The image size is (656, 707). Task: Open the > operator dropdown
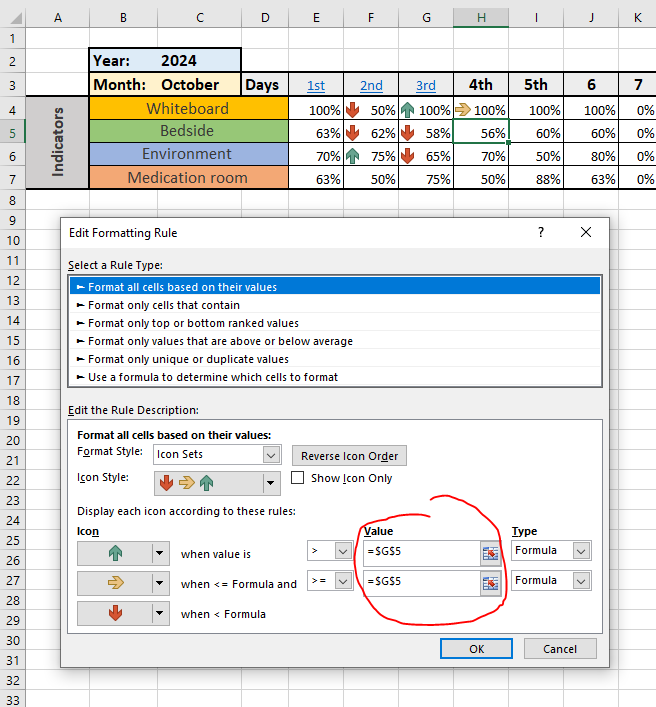pos(343,551)
